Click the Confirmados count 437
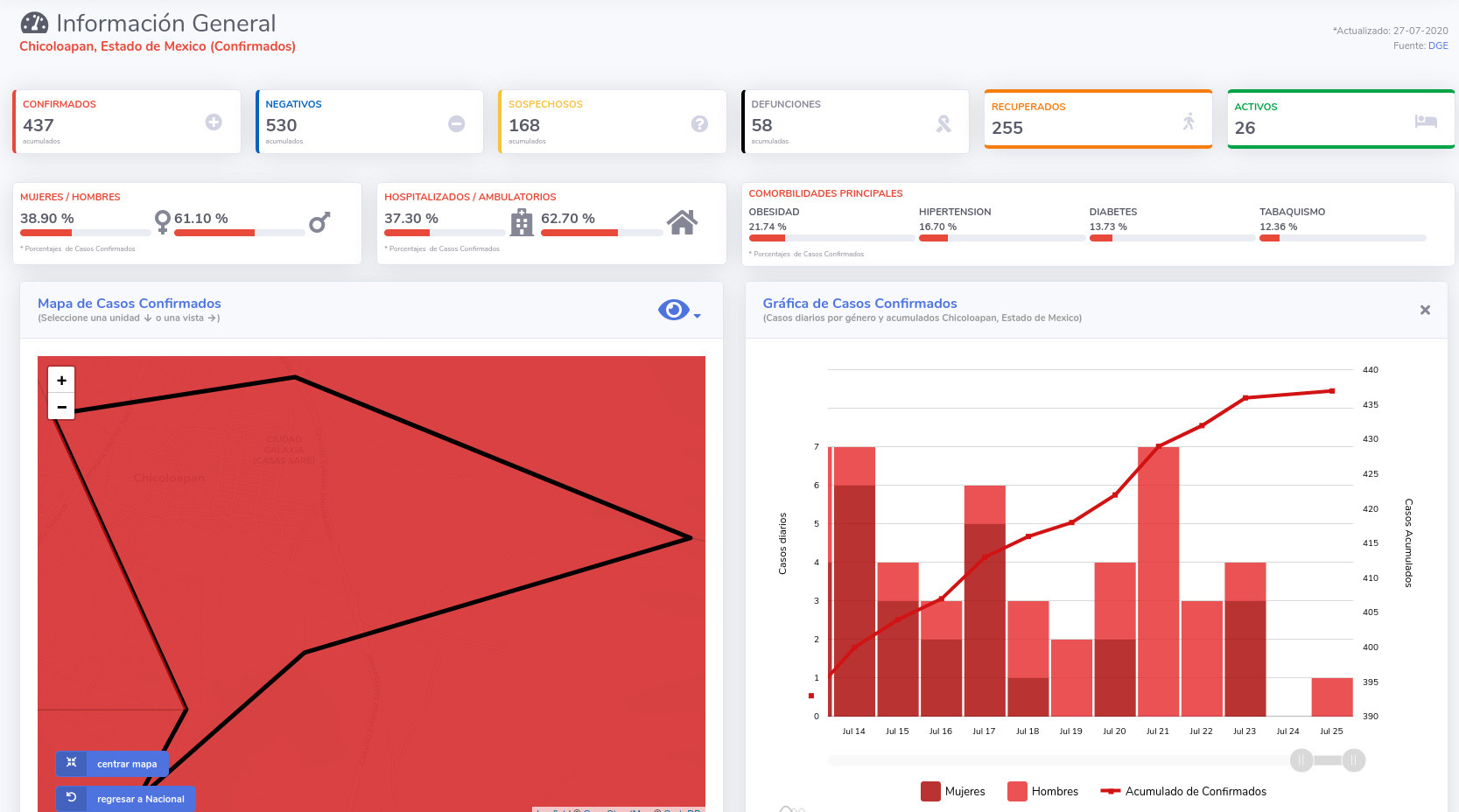 39,125
